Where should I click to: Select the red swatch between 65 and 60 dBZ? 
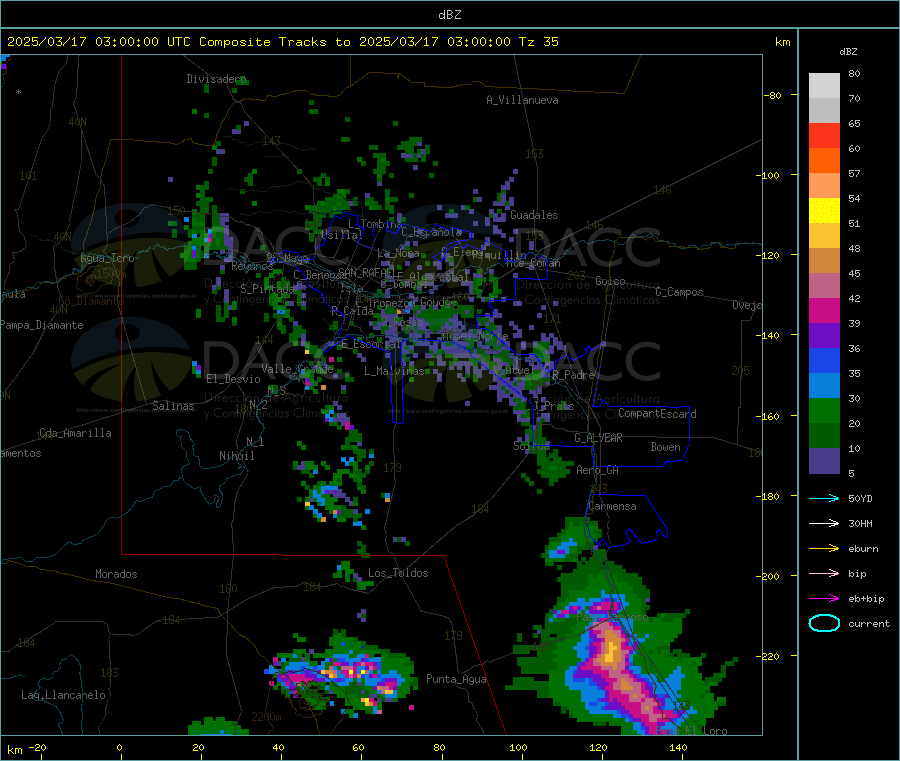tap(824, 135)
